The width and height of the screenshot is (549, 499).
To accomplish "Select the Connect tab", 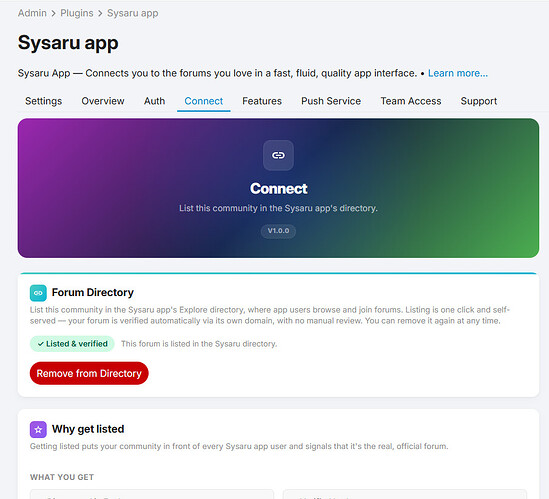I will click(204, 101).
